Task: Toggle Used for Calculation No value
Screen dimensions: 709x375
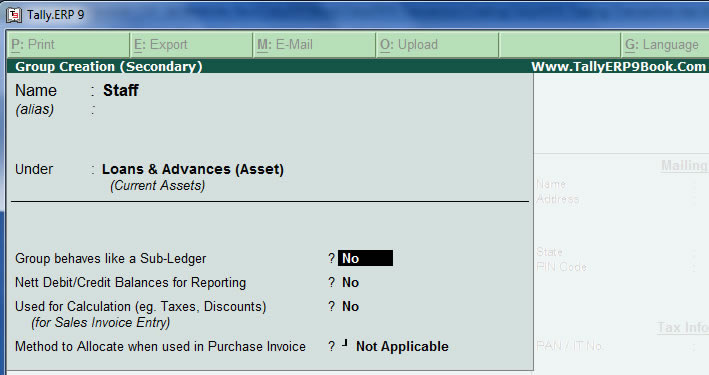Action: tap(350, 307)
